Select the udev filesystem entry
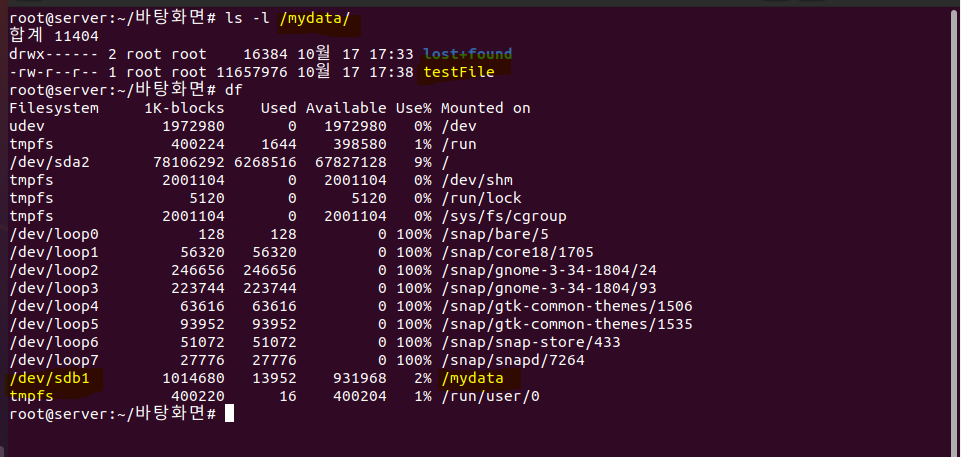 [28, 126]
